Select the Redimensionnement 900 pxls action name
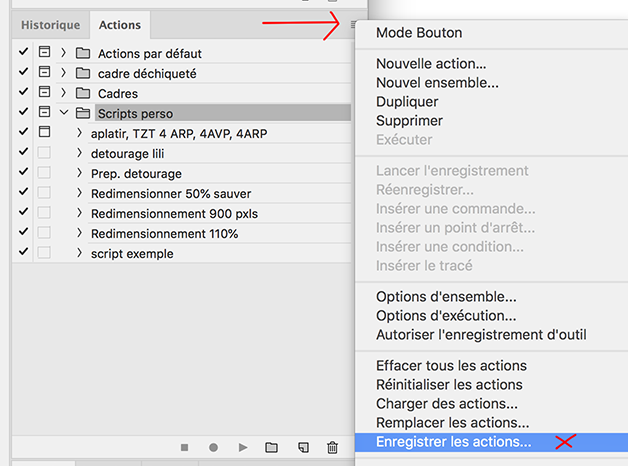Screen dimensions: 628x466 point(174,214)
